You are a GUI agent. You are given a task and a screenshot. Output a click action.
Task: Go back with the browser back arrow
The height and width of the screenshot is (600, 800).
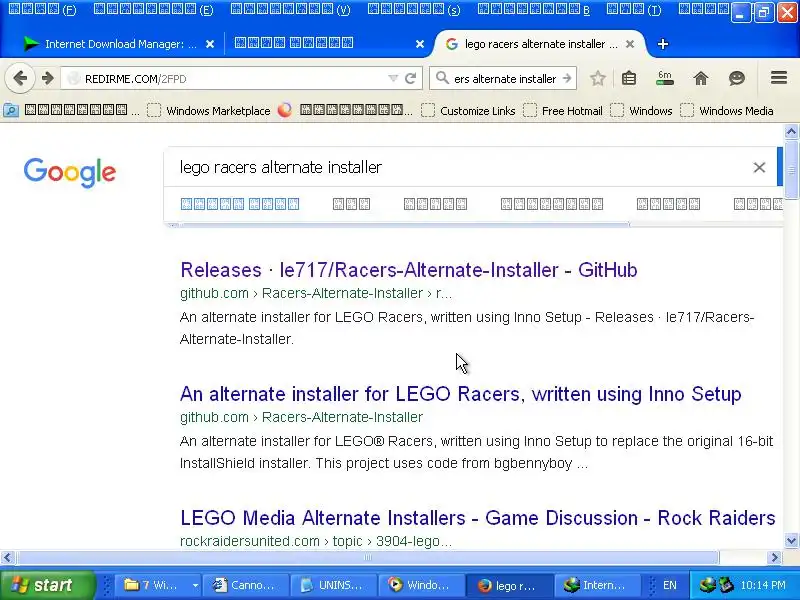coord(20,78)
